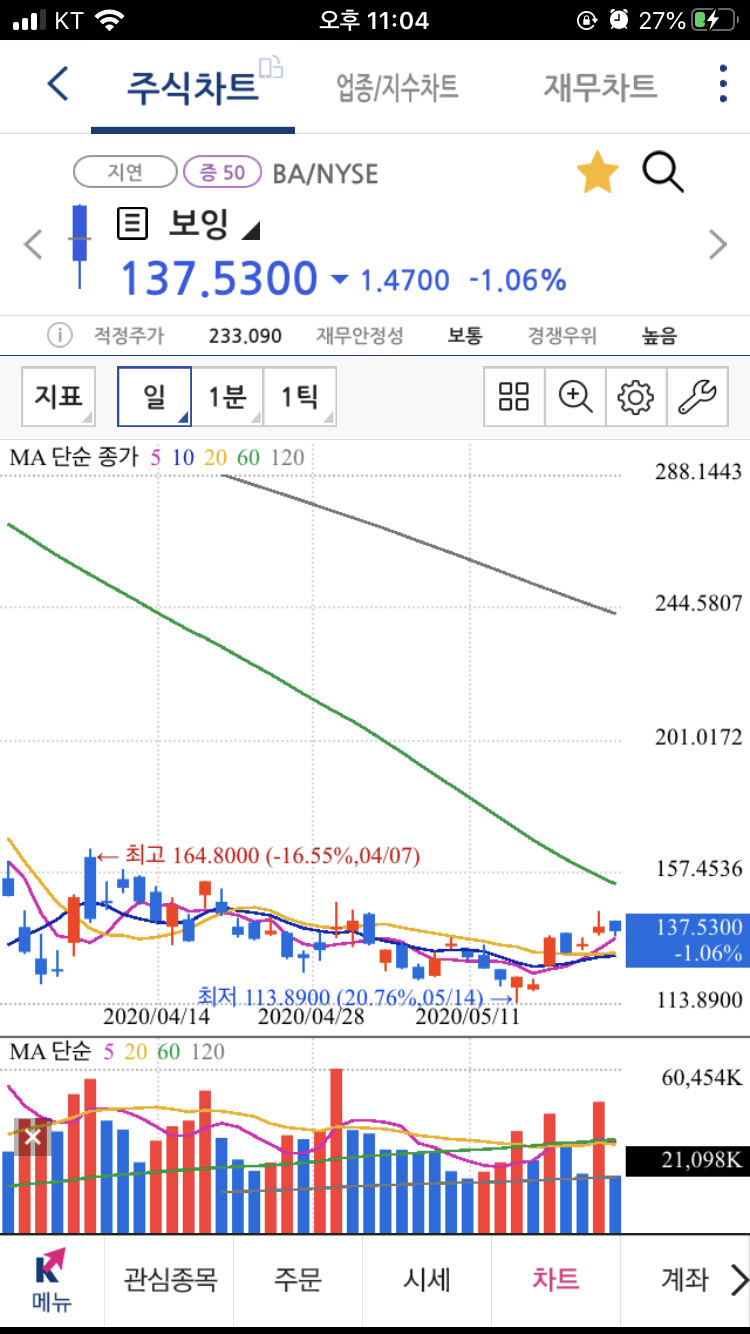Image resolution: width=750 pixels, height=1334 pixels.
Task: Tap the price change 1.4700
Action: (x=405, y=280)
